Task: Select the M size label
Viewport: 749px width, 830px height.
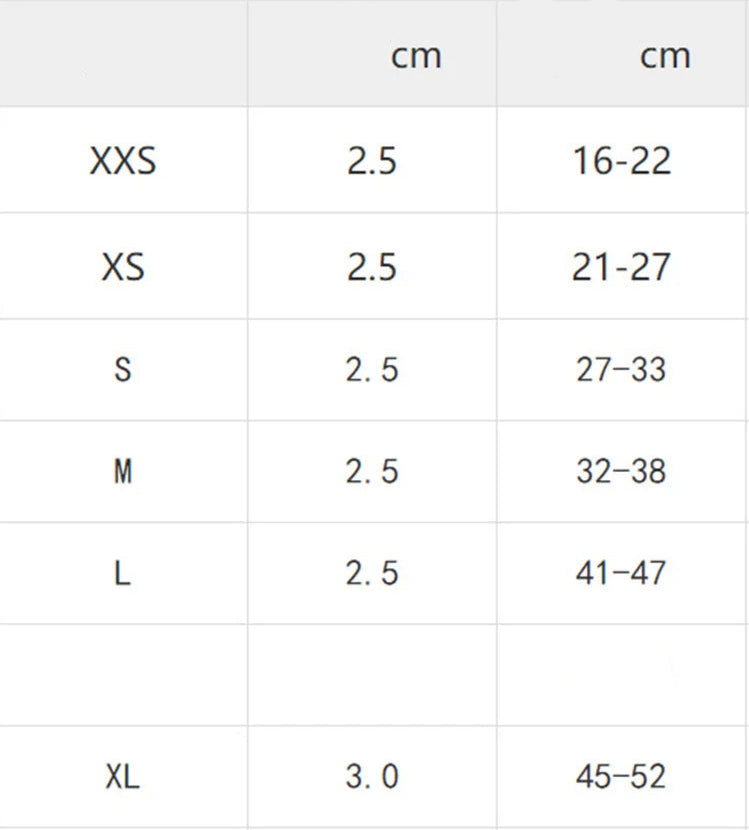Action: point(123,471)
